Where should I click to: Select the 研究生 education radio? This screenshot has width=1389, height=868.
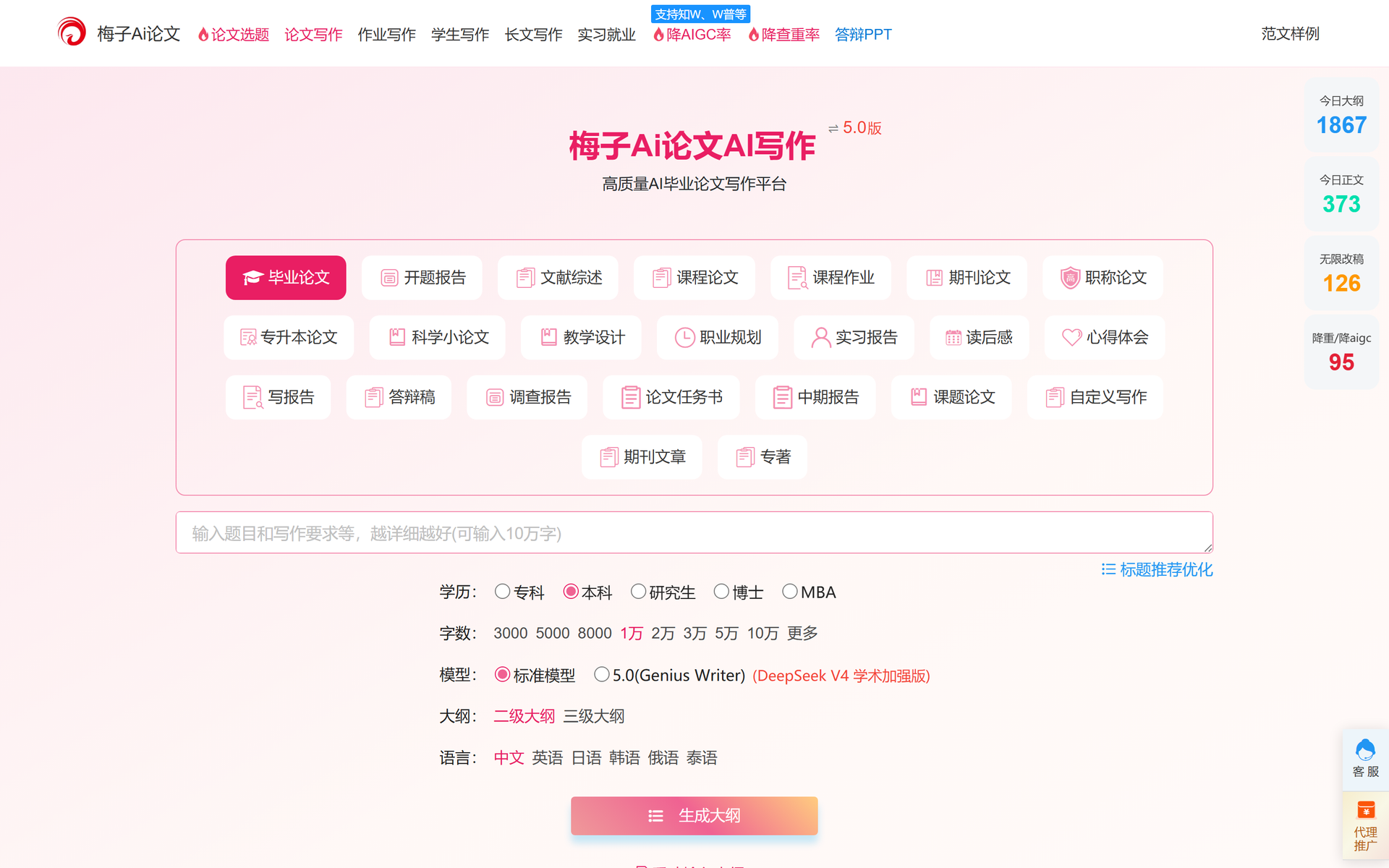pos(638,592)
